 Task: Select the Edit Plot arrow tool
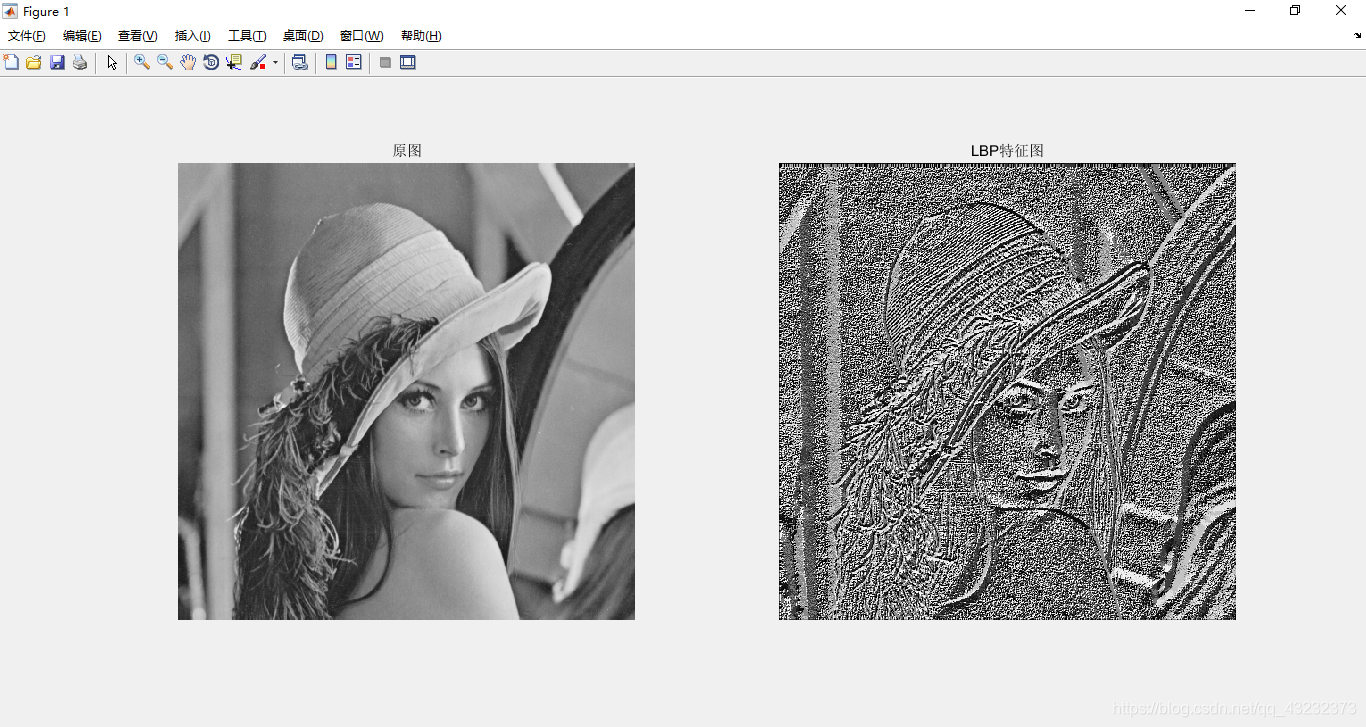coord(112,62)
